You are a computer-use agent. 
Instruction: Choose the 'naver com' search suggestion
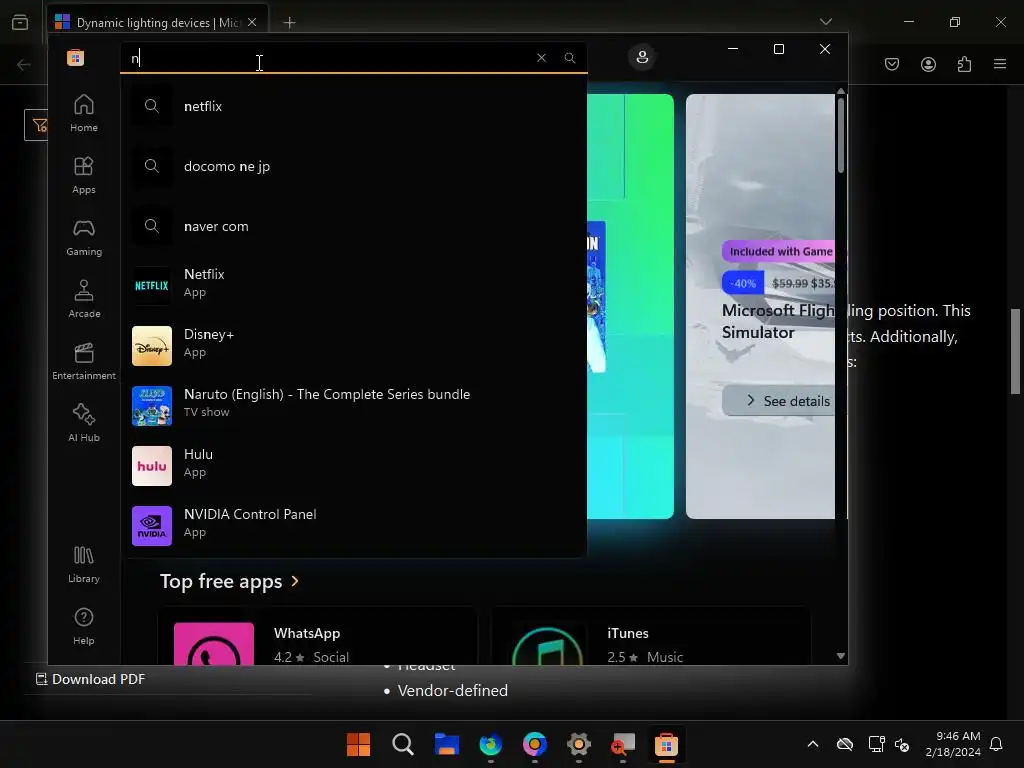(x=354, y=226)
